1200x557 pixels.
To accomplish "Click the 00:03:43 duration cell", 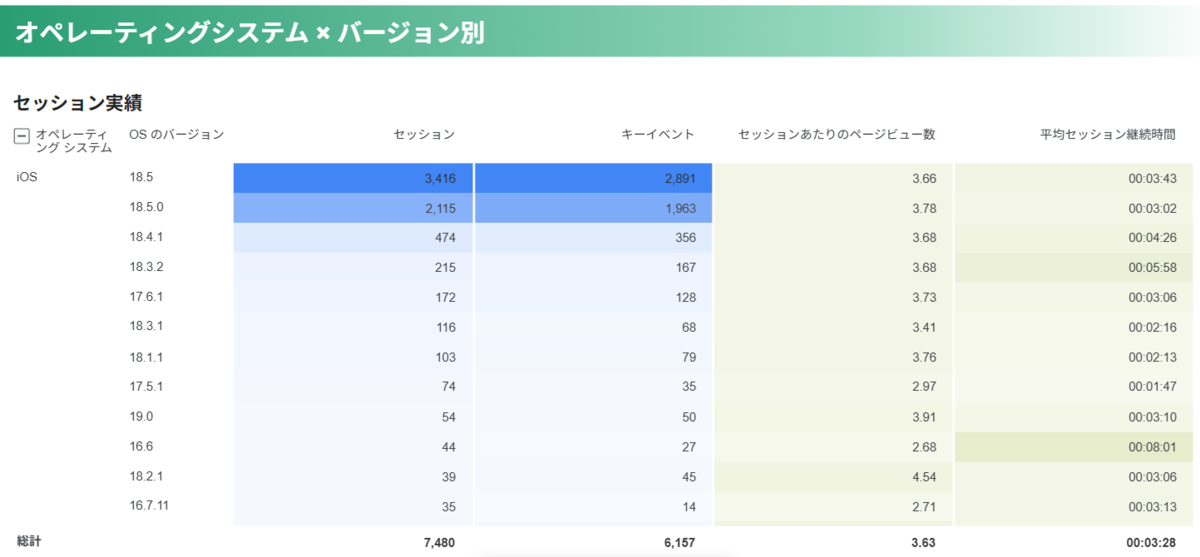I will 1074,178.
